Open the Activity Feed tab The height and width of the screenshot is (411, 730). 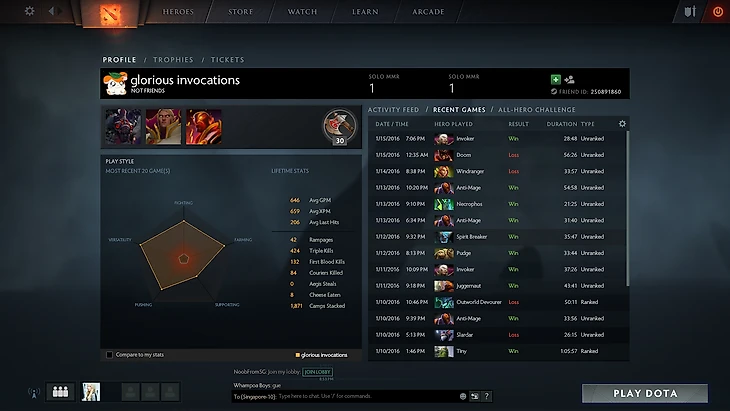393,109
